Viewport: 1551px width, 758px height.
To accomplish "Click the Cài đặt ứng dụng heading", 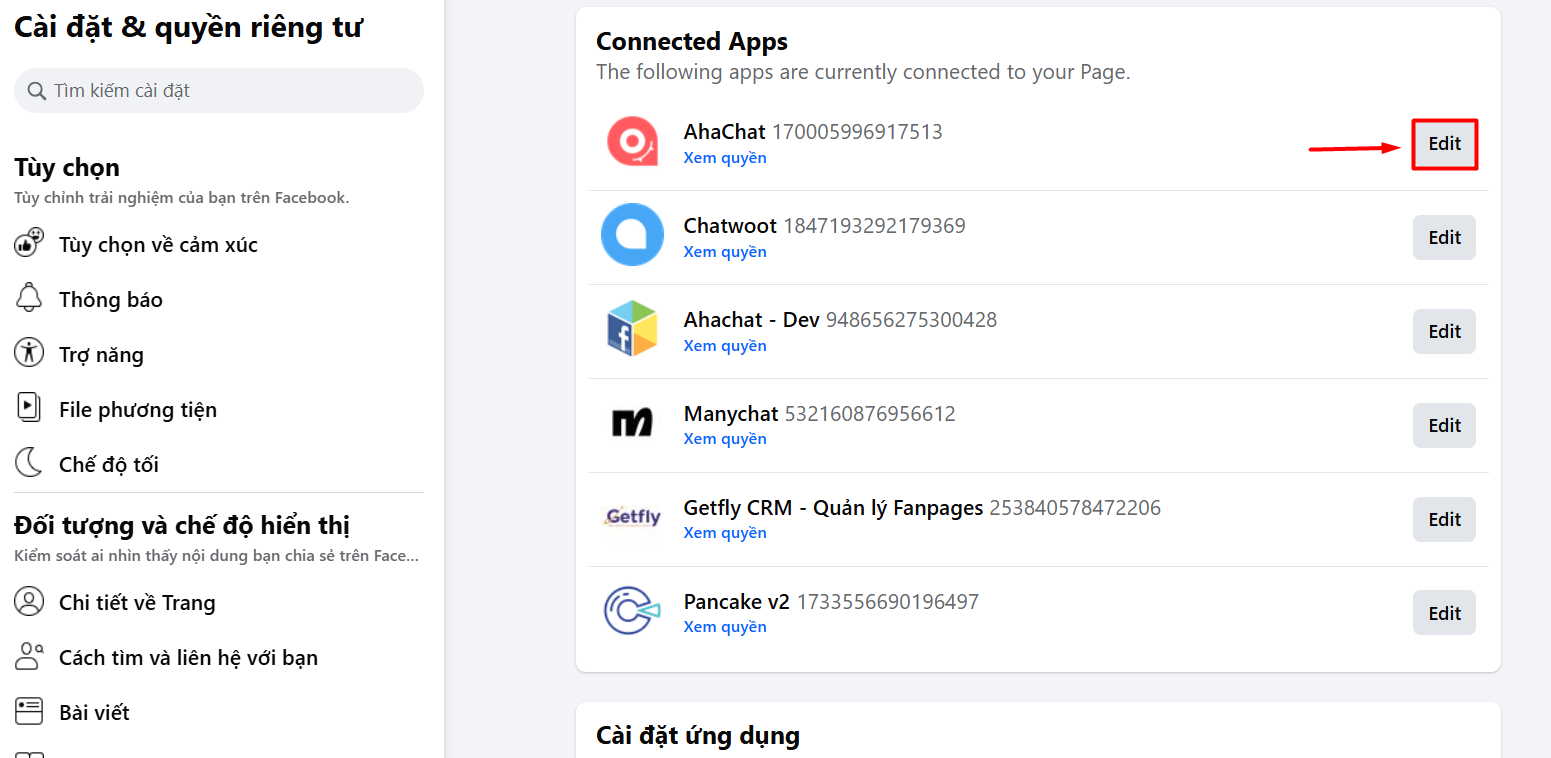I will [698, 737].
